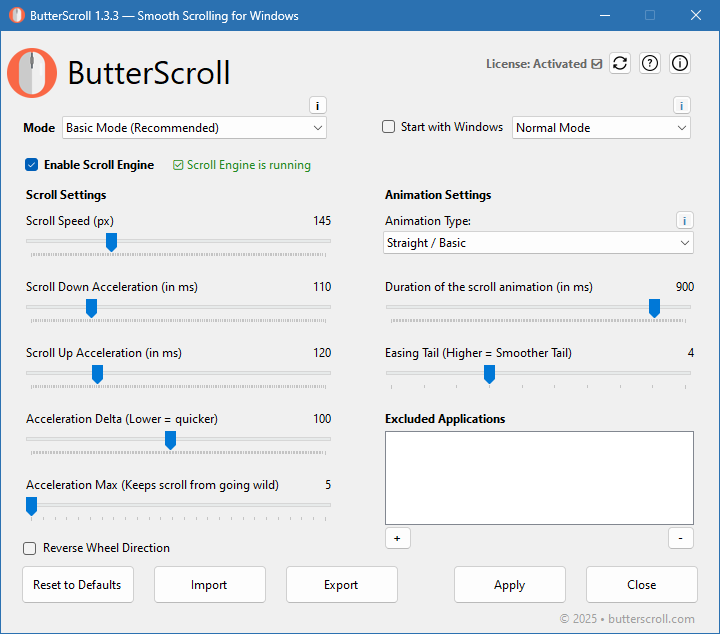
Task: Click inside the Excluded Applications list box
Action: [539, 477]
